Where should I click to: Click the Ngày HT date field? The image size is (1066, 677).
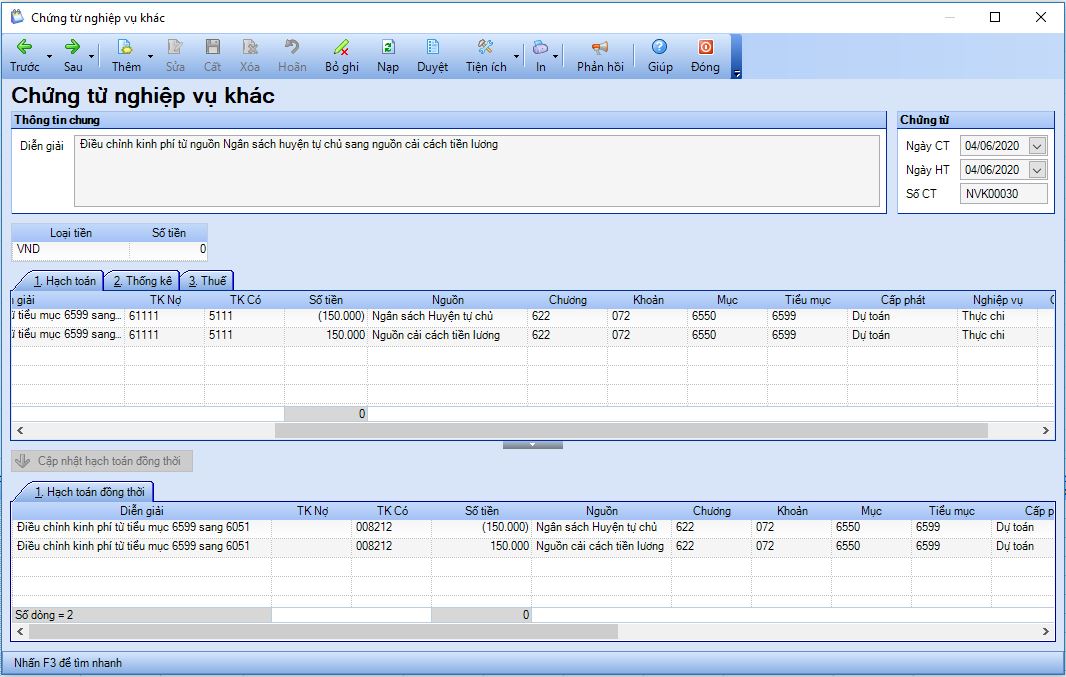pos(994,169)
